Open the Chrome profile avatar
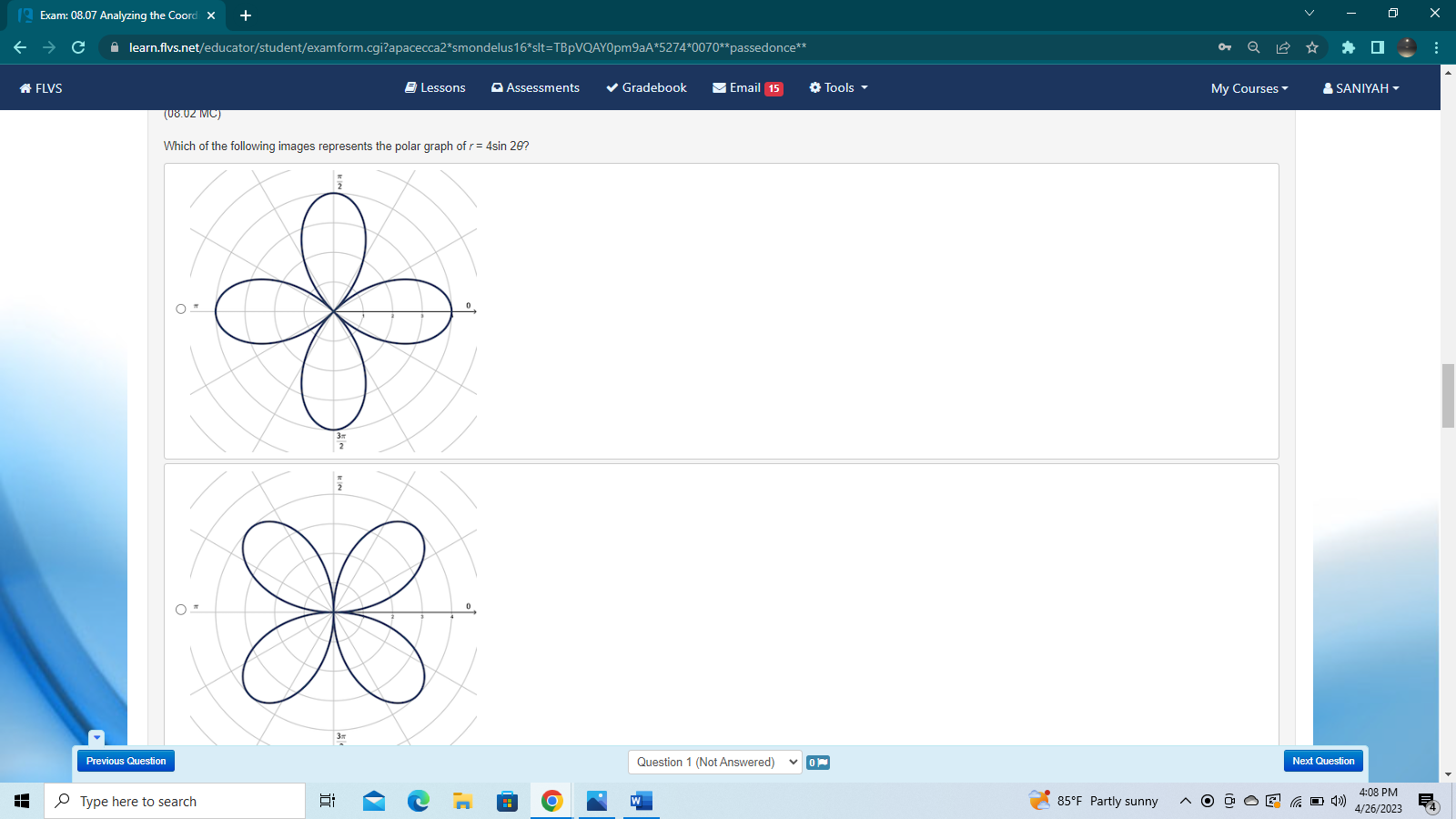The height and width of the screenshot is (819, 1456). (1407, 47)
